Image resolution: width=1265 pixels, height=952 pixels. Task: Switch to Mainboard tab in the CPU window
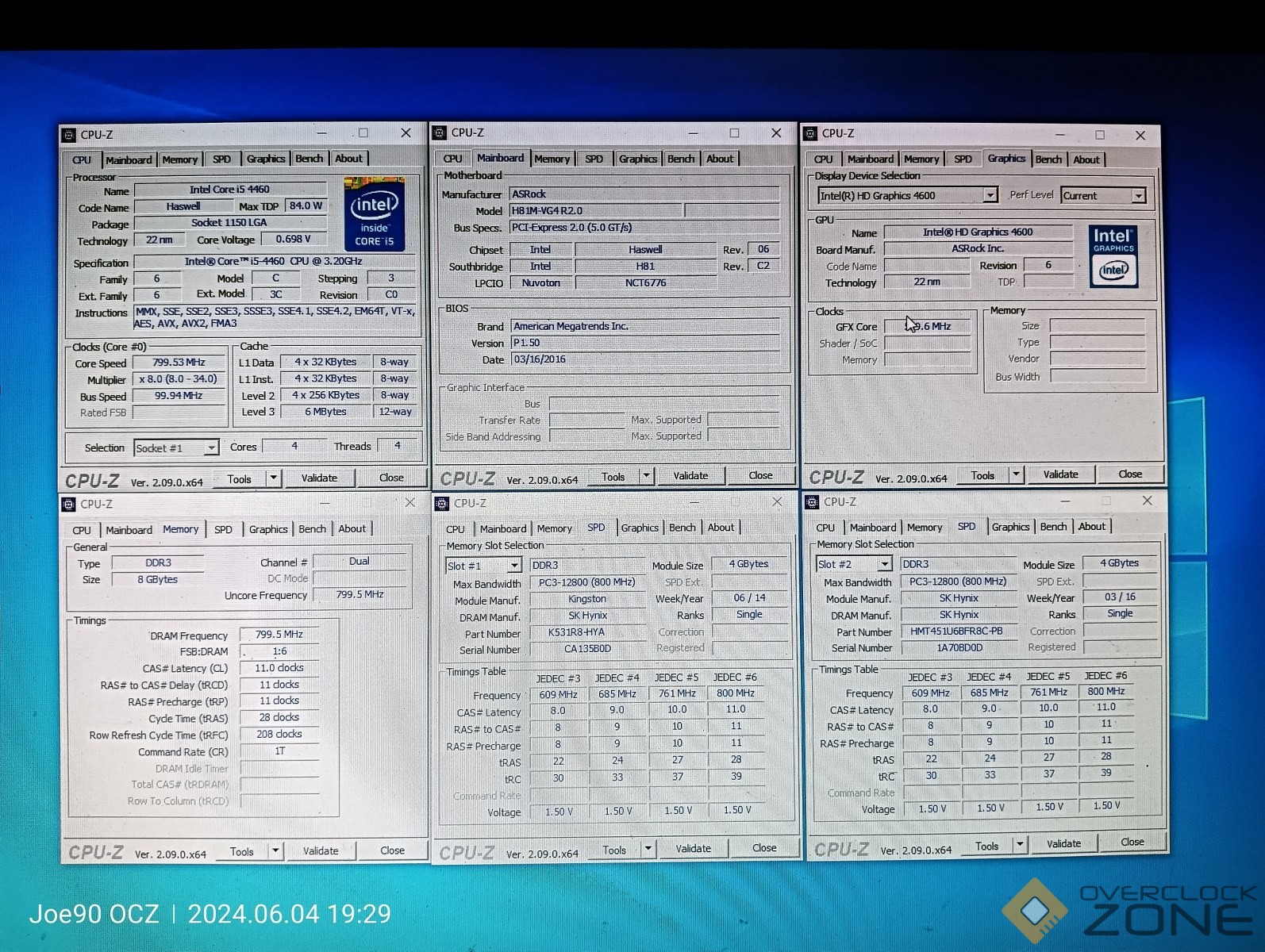[128, 159]
